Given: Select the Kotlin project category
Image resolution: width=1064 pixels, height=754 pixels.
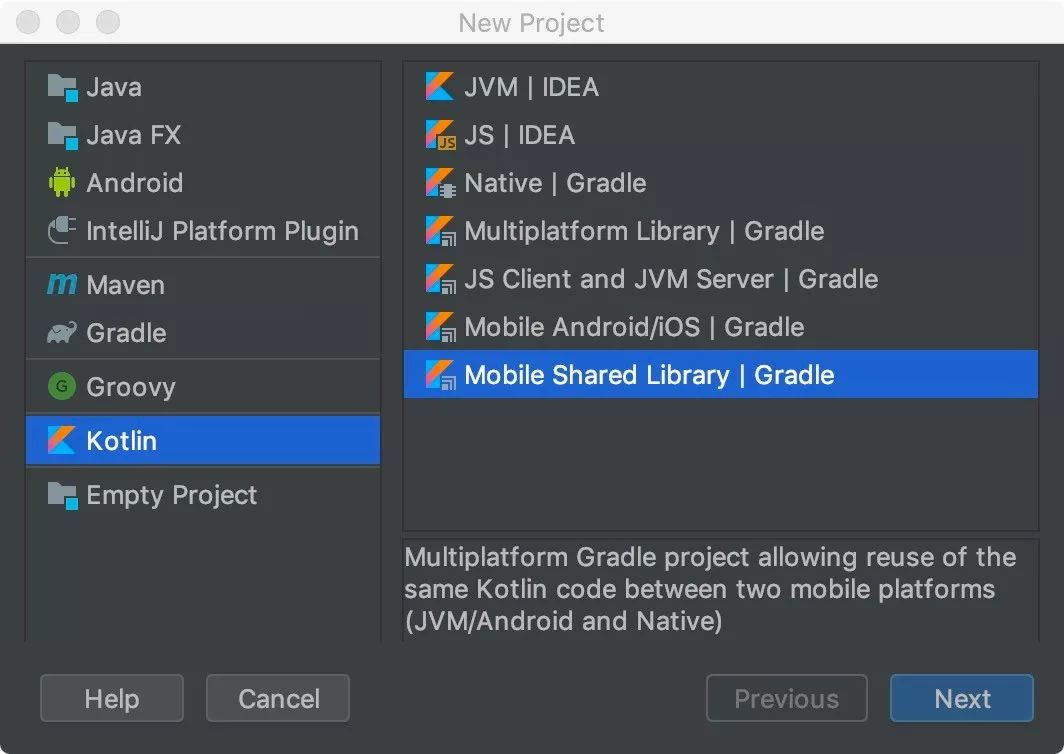Looking at the screenshot, I should click(x=203, y=440).
